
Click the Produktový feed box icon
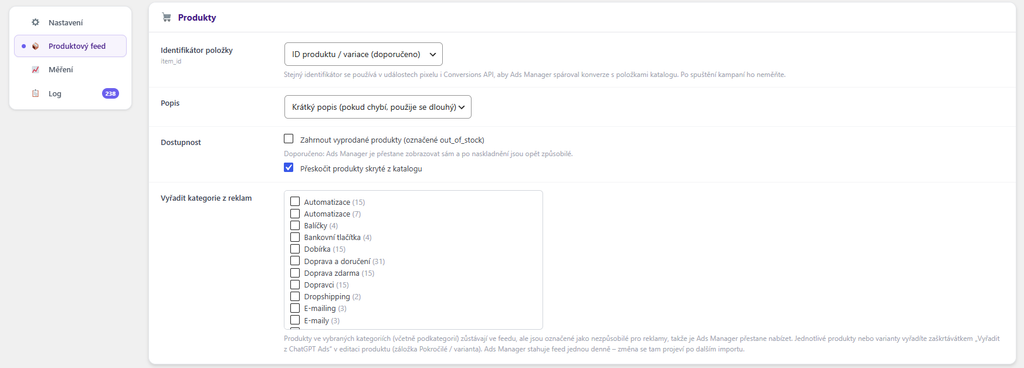(35, 46)
